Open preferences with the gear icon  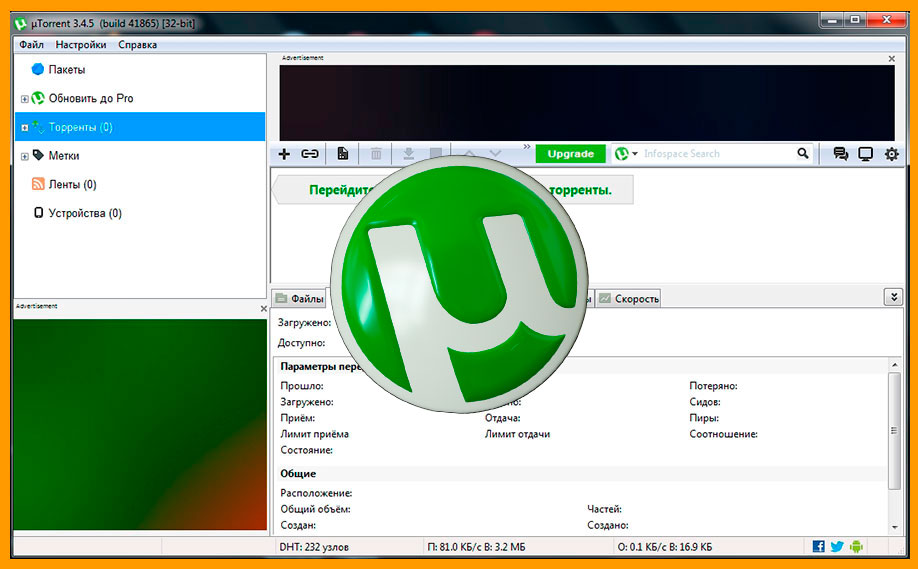[x=892, y=154]
